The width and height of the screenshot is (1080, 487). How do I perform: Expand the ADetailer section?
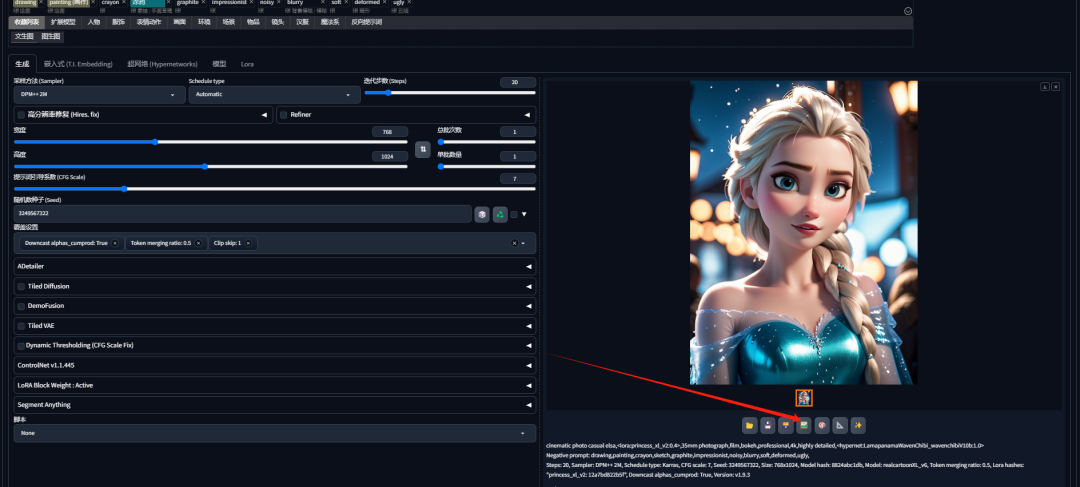[274, 267]
